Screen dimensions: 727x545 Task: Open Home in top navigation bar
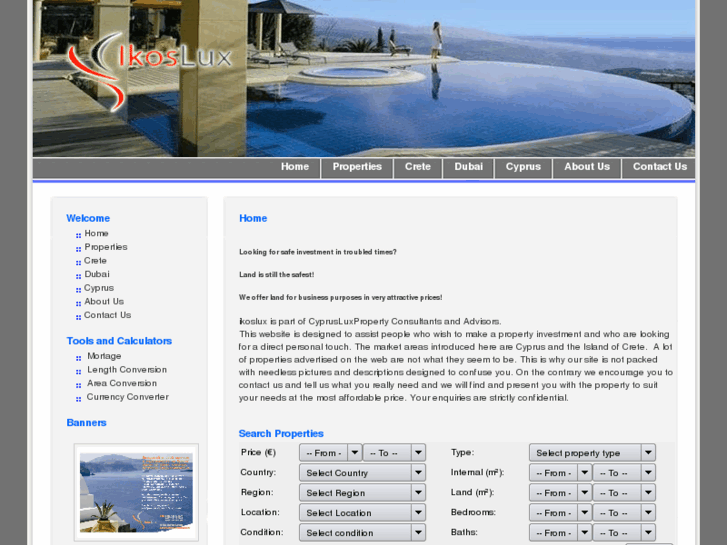[x=295, y=167]
